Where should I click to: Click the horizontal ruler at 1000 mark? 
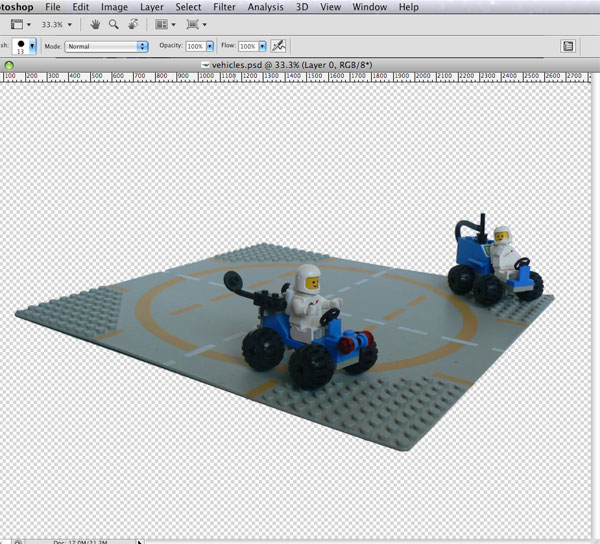[206, 76]
